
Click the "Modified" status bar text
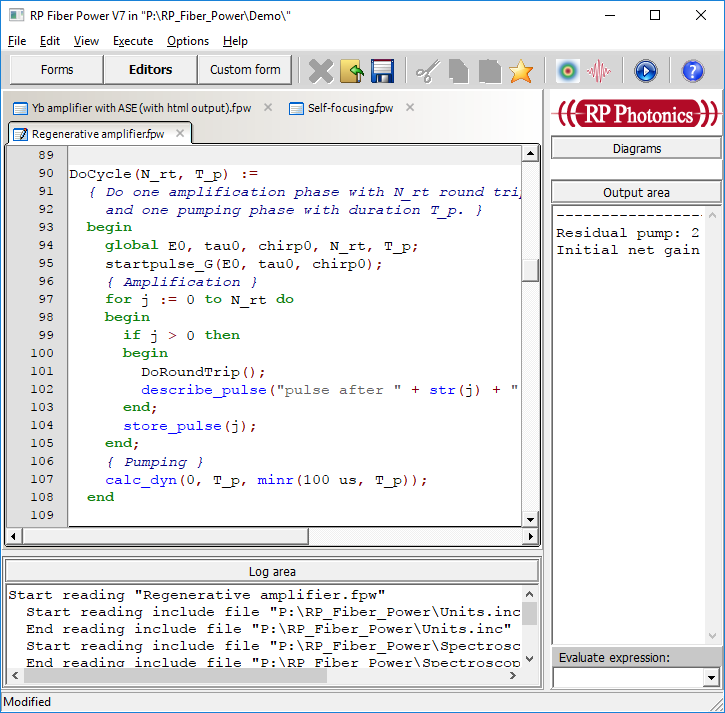click(x=27, y=702)
